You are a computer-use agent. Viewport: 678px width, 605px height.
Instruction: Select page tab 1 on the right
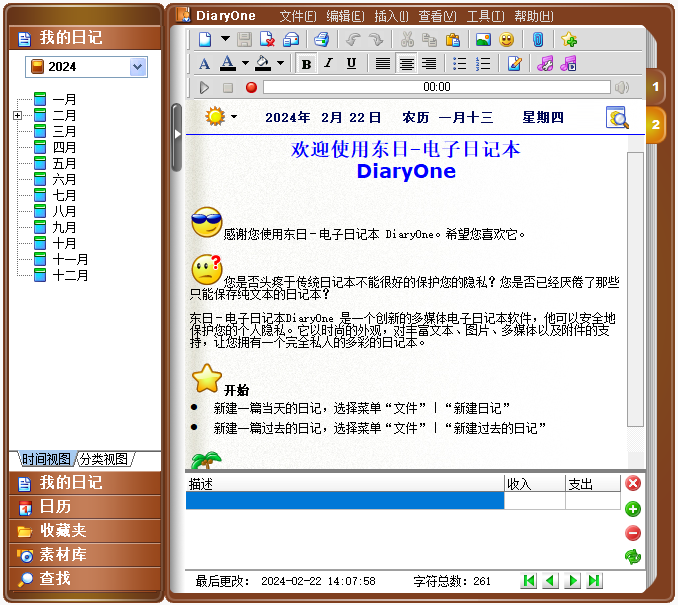656,86
